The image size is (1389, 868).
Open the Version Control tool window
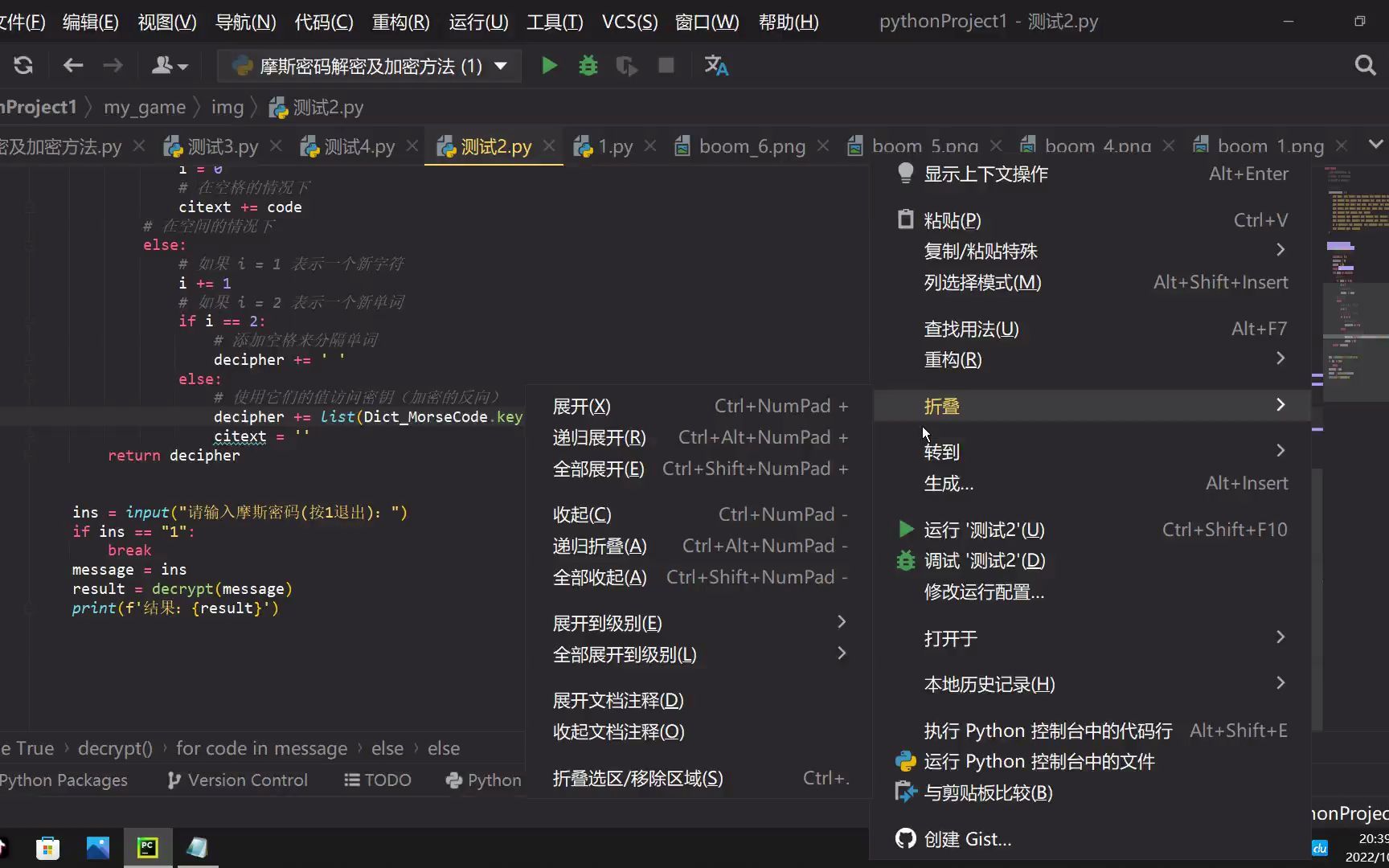click(237, 780)
